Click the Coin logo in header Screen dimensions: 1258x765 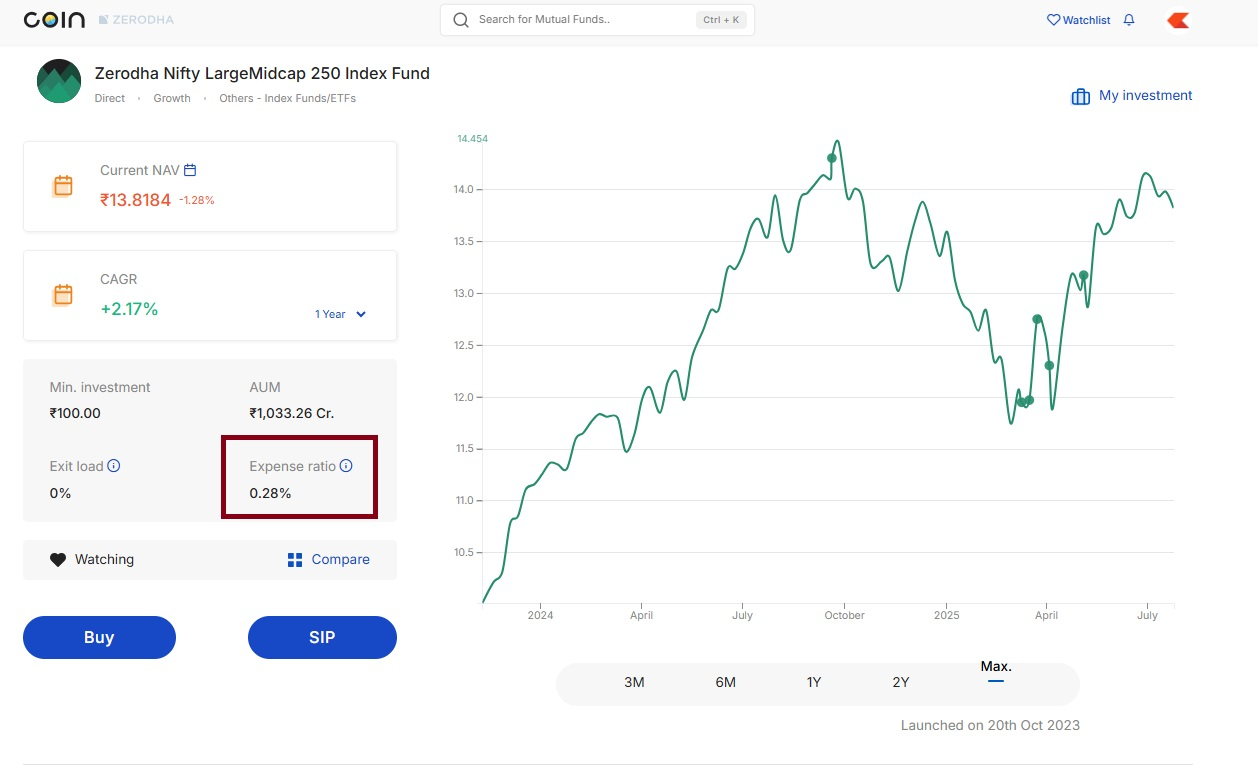(x=54, y=20)
